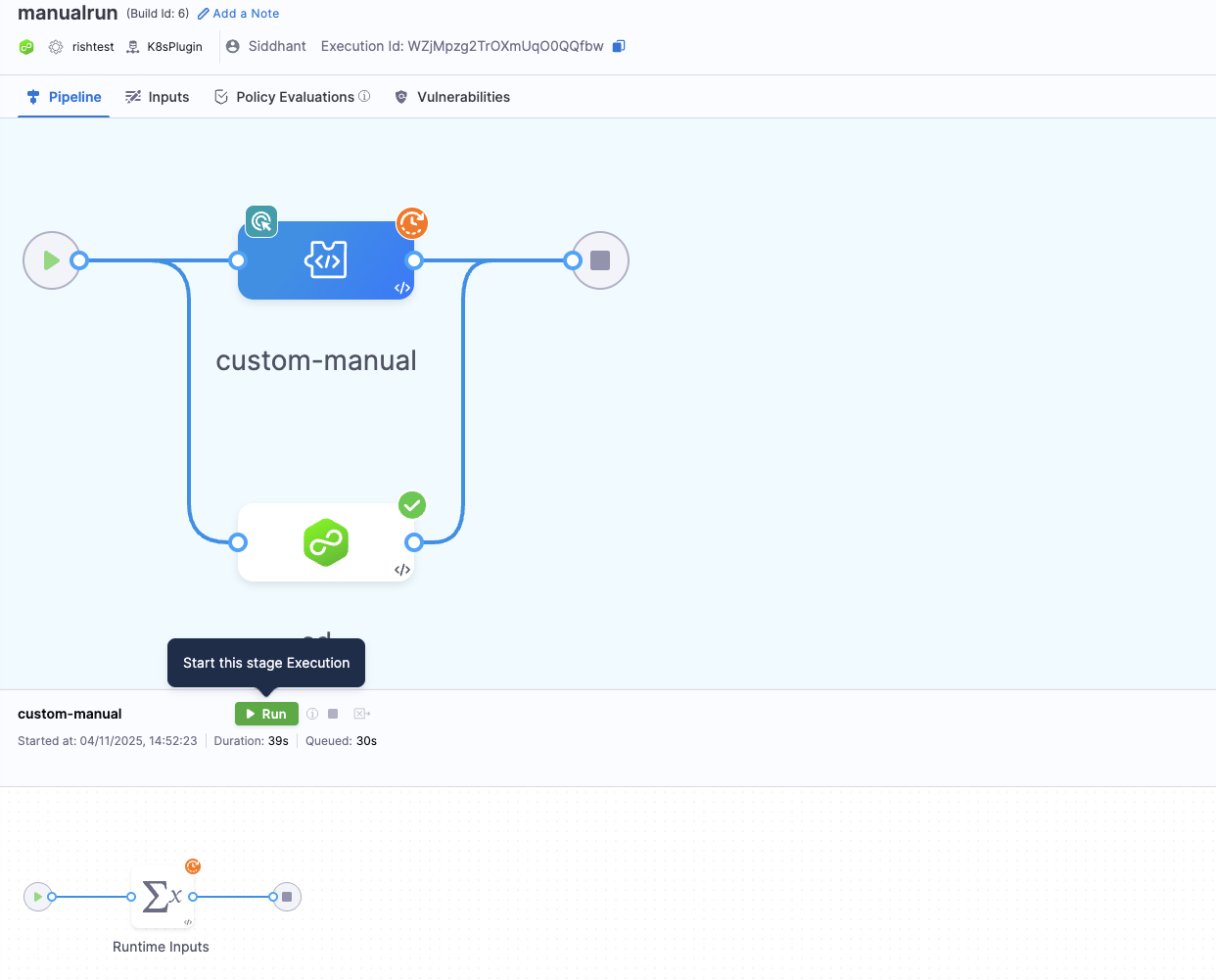Click the Policy Evaluations info icon
1216x980 pixels.
364,96
